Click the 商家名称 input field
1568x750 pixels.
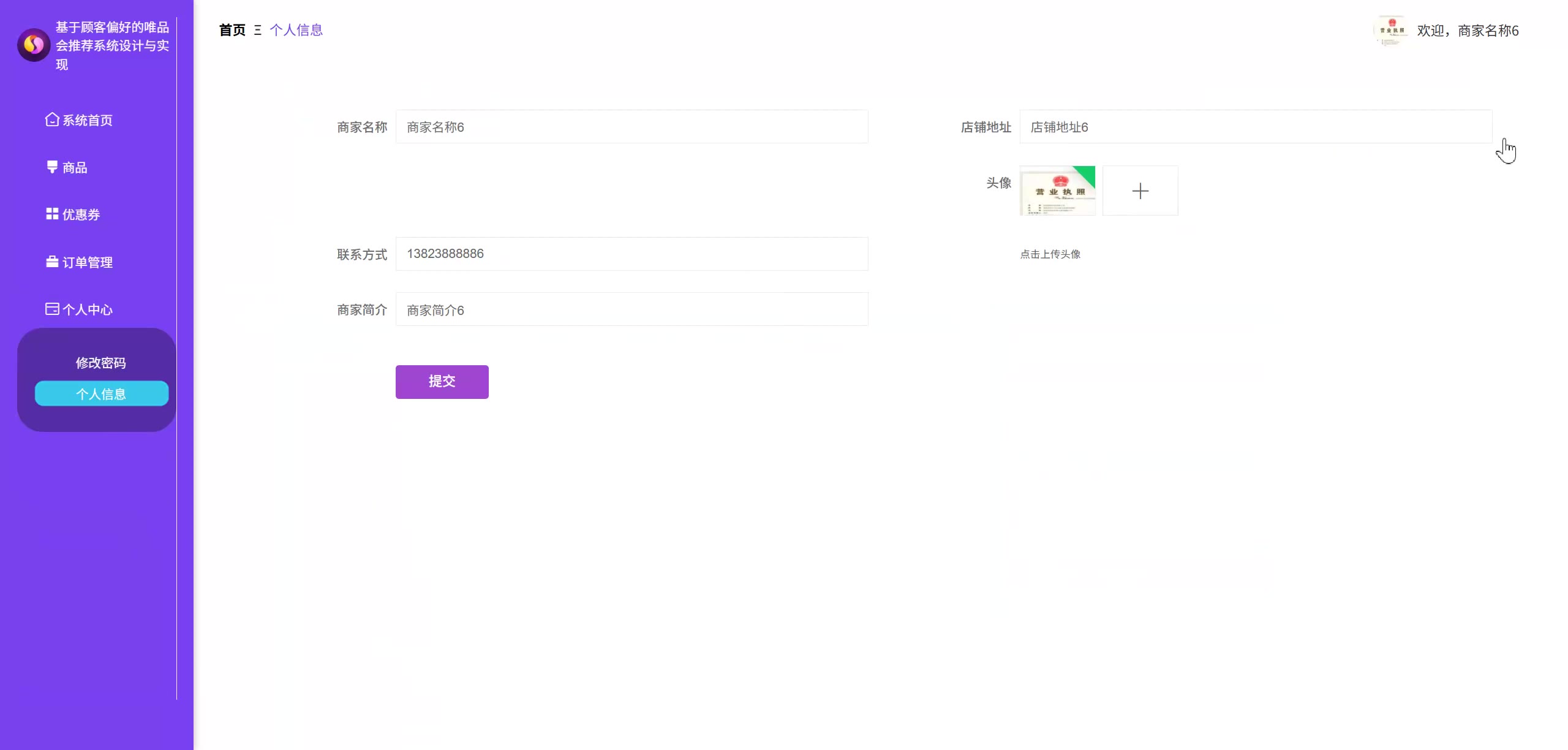[631, 127]
